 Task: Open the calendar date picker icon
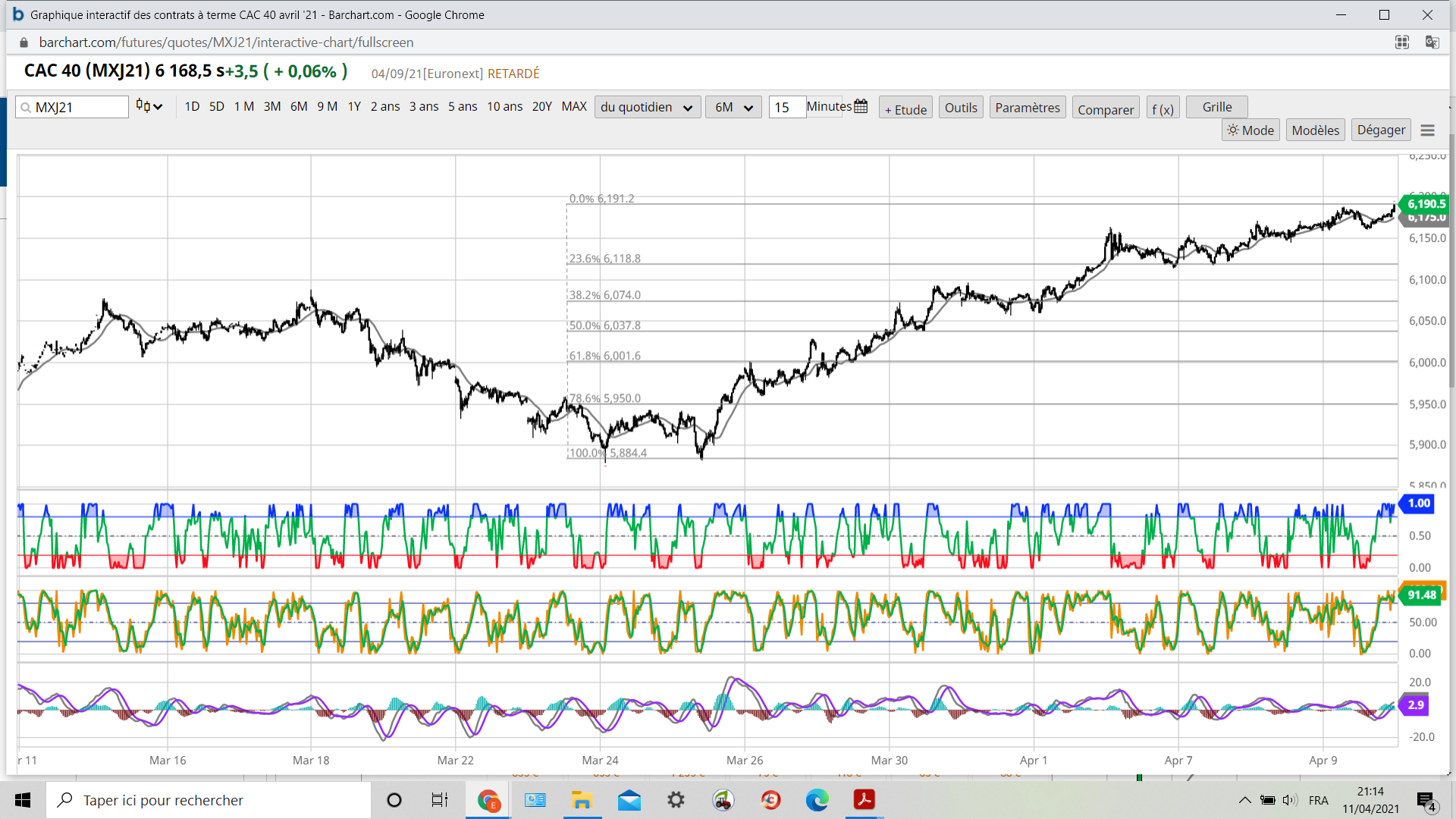coord(861,107)
